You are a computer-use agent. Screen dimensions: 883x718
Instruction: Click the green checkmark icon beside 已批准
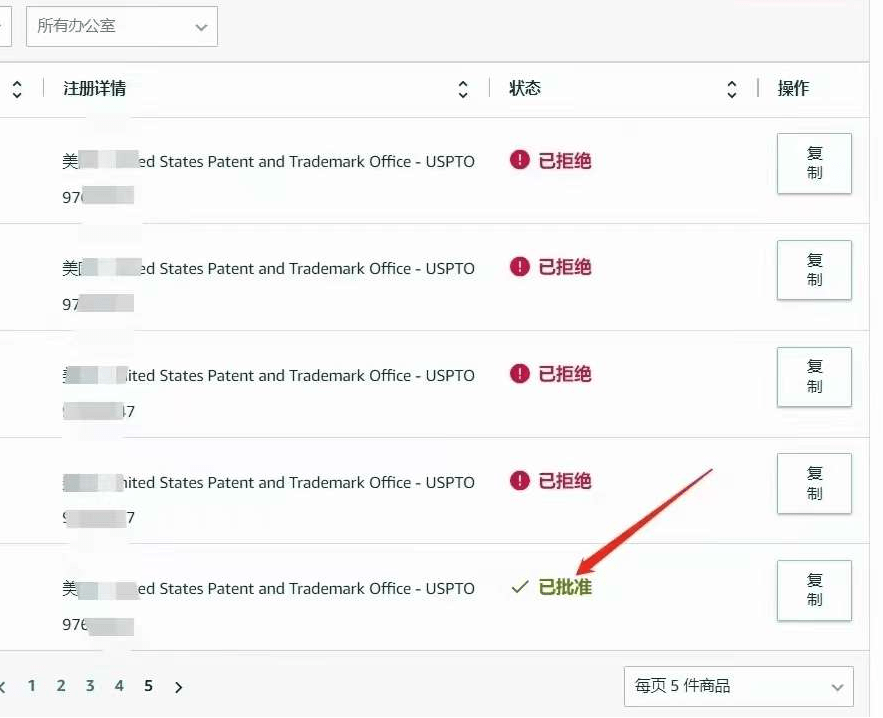pos(520,587)
